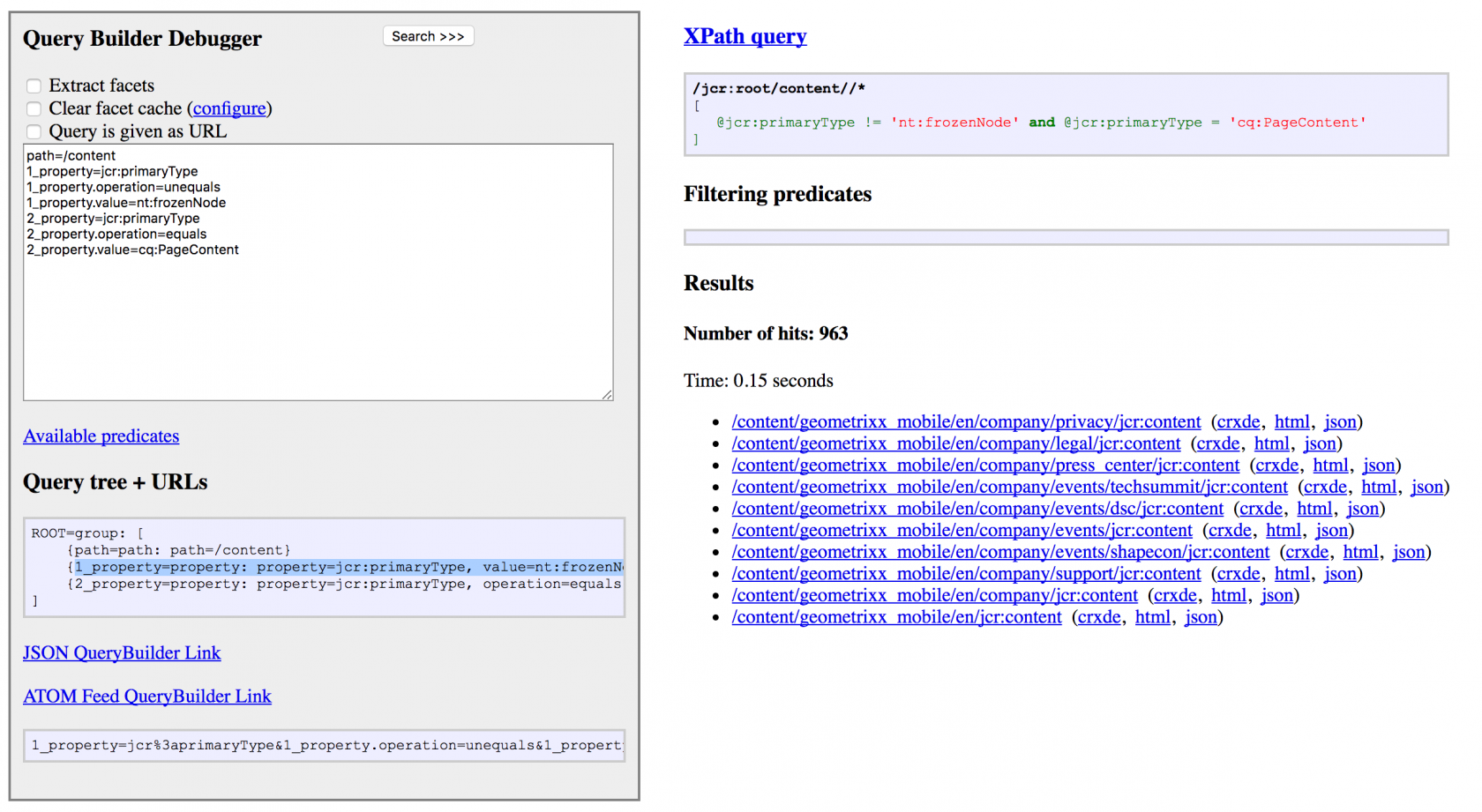Open the company/privacy jcr:content result link
1482x812 pixels.
[965, 421]
